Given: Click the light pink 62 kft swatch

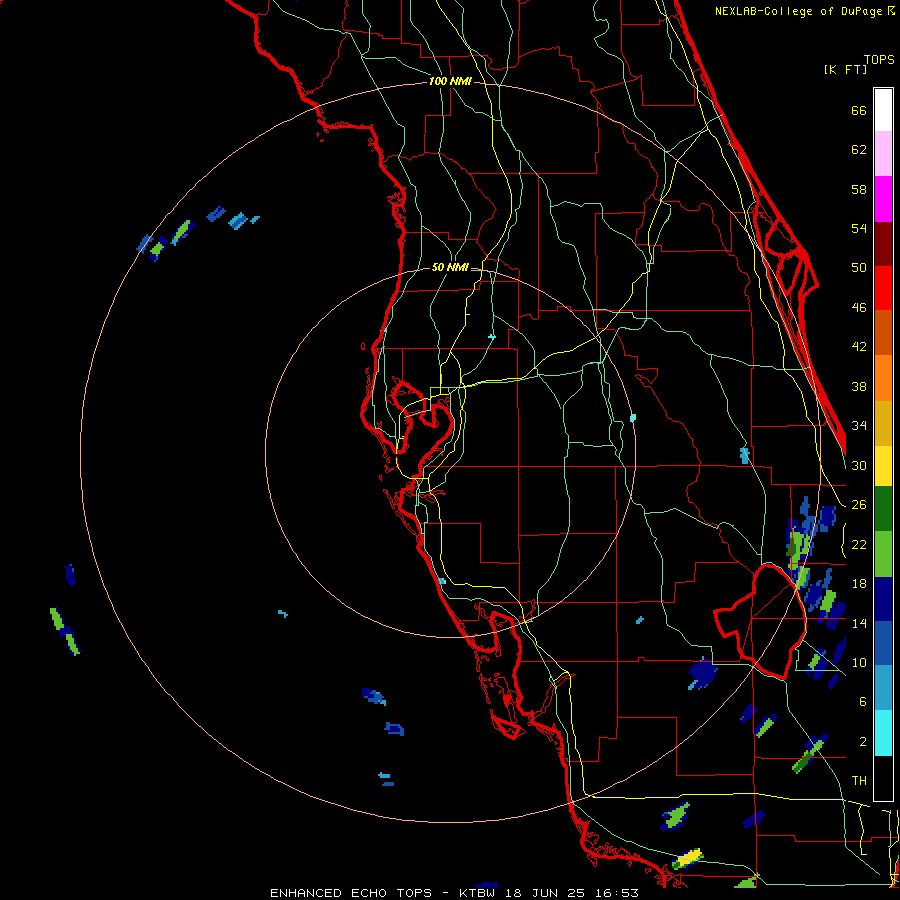Looking at the screenshot, I should click(x=883, y=154).
